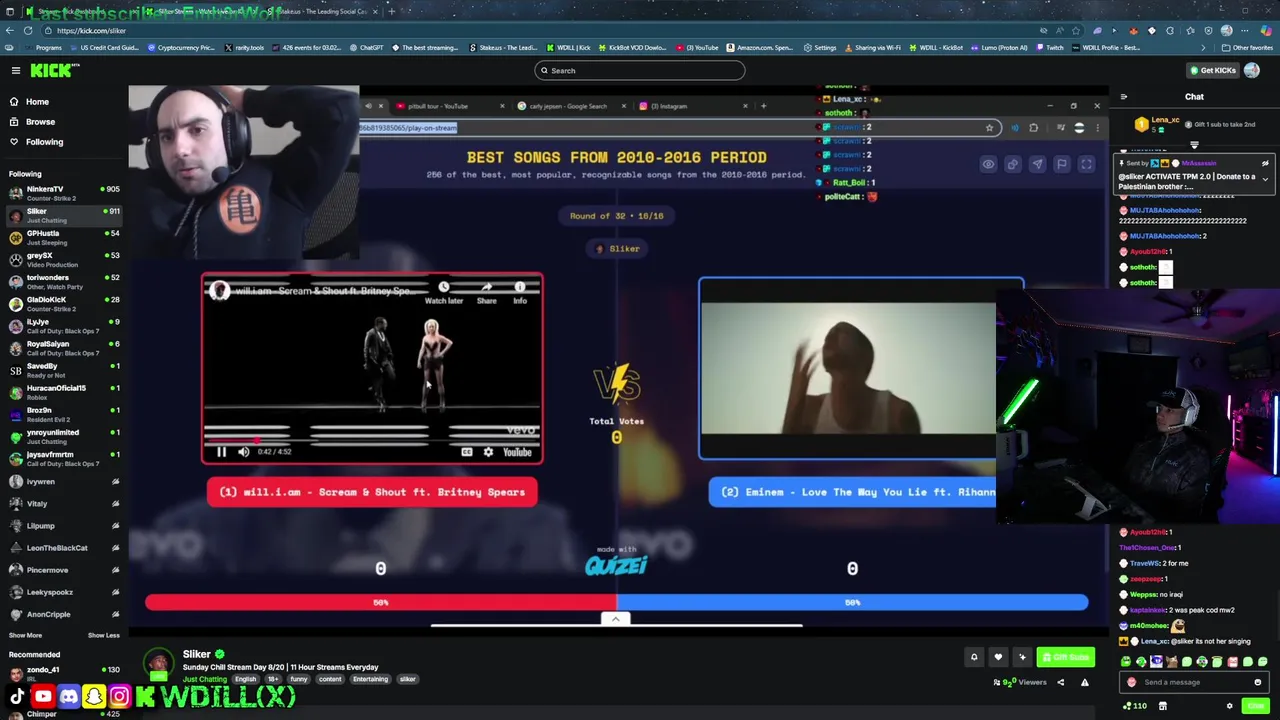This screenshot has height=720, width=1280.
Task: Click Watch later on the YouTube video
Action: pos(444,292)
